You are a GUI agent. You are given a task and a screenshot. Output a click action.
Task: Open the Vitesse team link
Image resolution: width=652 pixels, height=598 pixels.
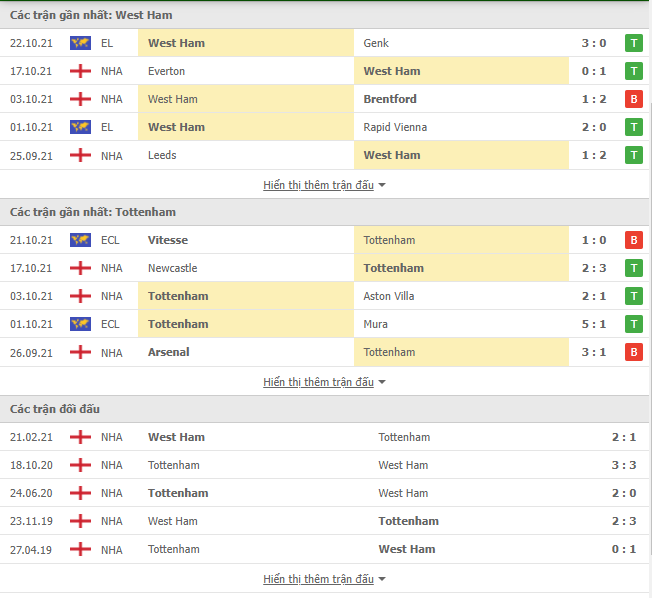coord(168,240)
